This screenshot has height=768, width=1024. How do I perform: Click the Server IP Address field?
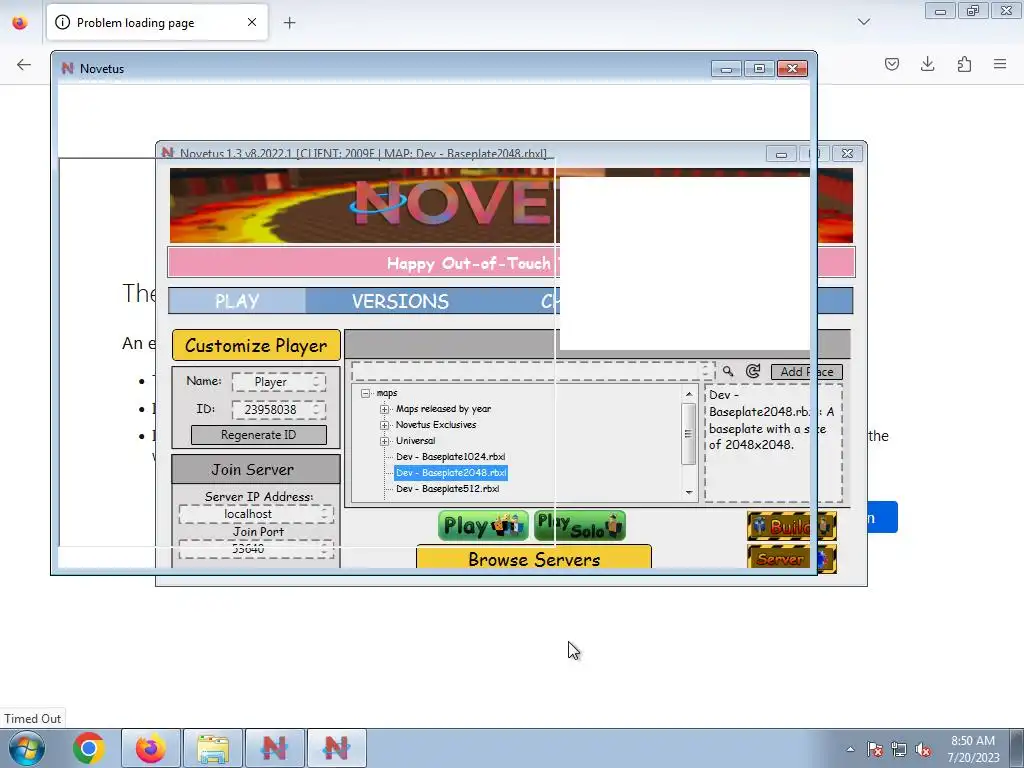[x=256, y=514]
